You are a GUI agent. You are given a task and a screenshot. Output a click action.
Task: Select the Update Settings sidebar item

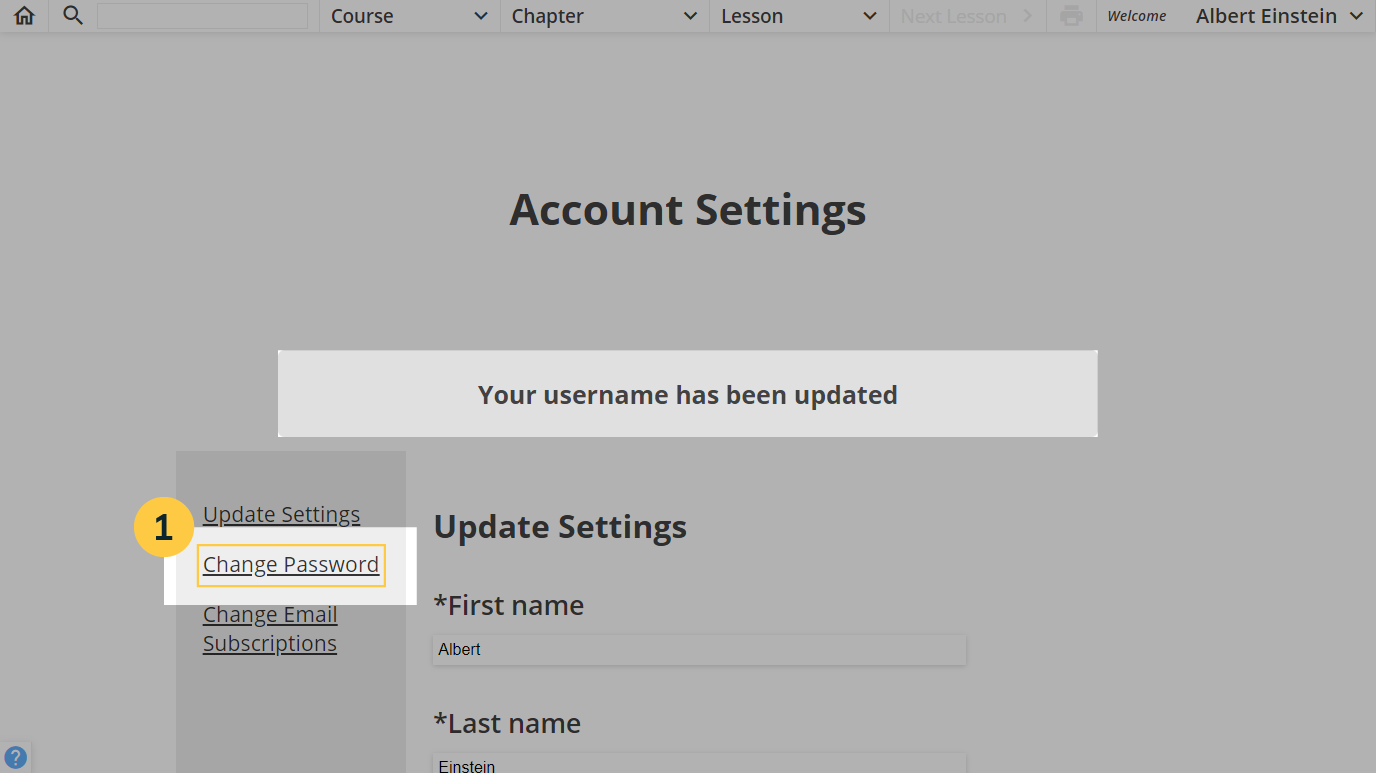pos(281,514)
